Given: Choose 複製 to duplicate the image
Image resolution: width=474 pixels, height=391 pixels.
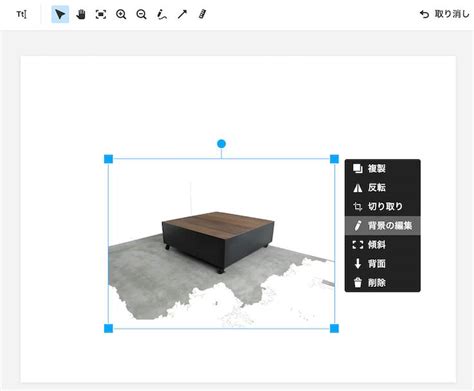Looking at the screenshot, I should (x=382, y=169).
